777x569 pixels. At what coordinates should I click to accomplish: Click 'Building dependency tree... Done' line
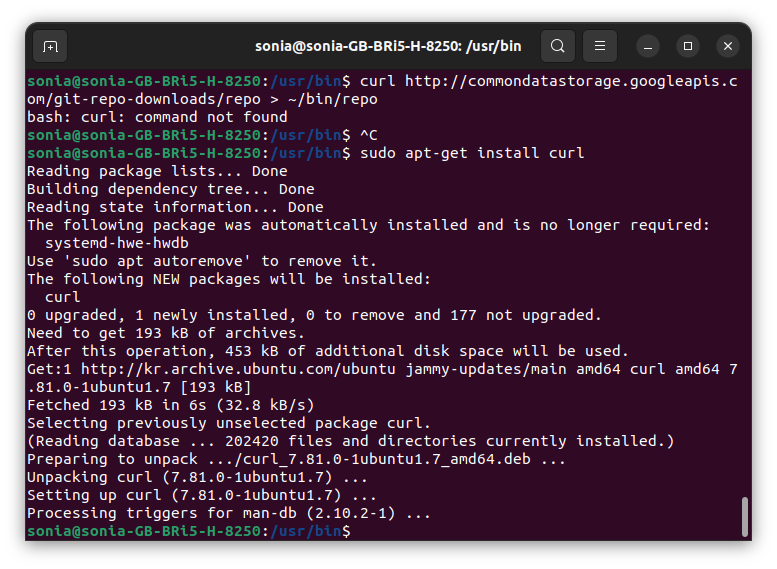point(170,189)
